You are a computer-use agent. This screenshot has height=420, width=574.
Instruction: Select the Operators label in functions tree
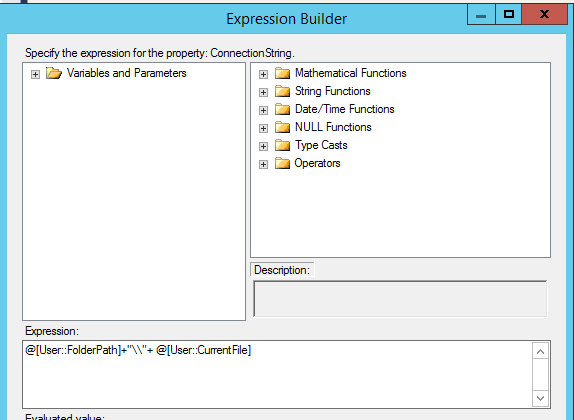(317, 163)
